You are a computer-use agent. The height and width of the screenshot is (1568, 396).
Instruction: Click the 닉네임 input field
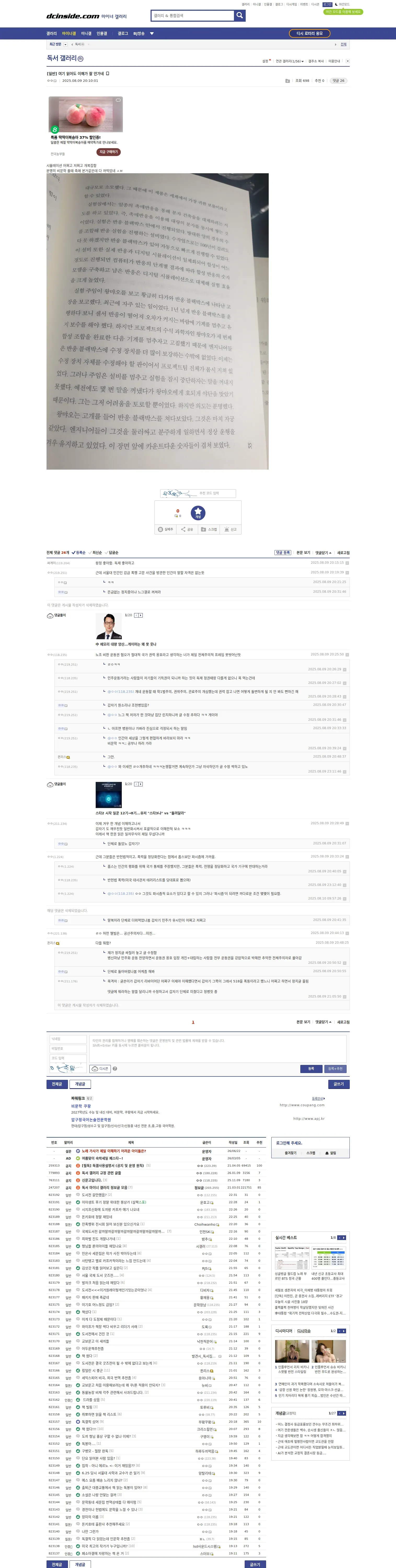pos(68,1039)
